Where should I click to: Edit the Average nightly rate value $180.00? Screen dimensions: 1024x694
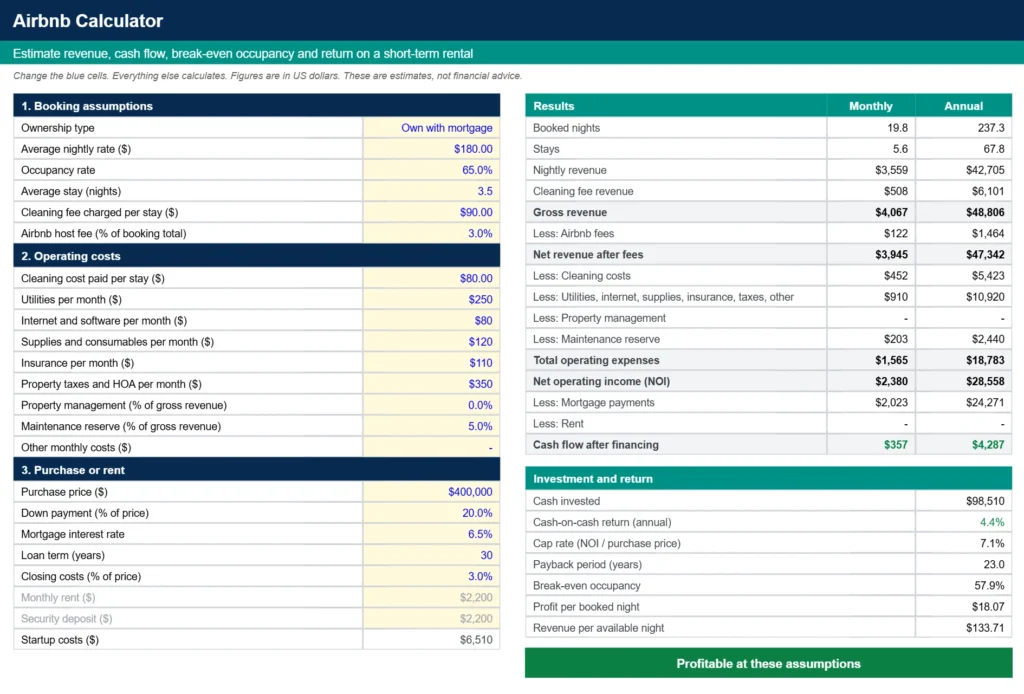pyautogui.click(x=432, y=149)
